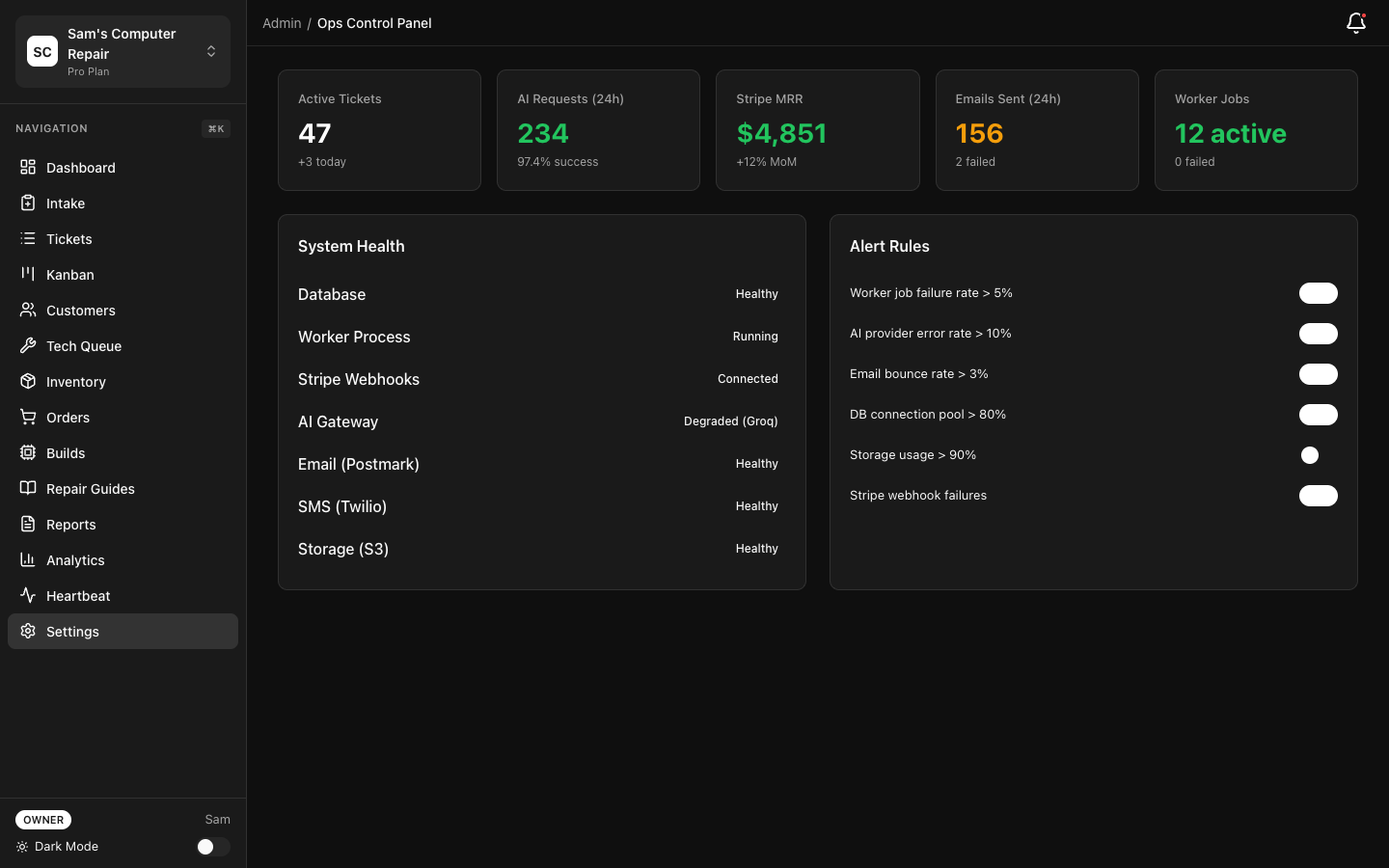Viewport: 1389px width, 868px height.
Task: Navigate to Admin in the breadcrumb
Action: click(282, 22)
